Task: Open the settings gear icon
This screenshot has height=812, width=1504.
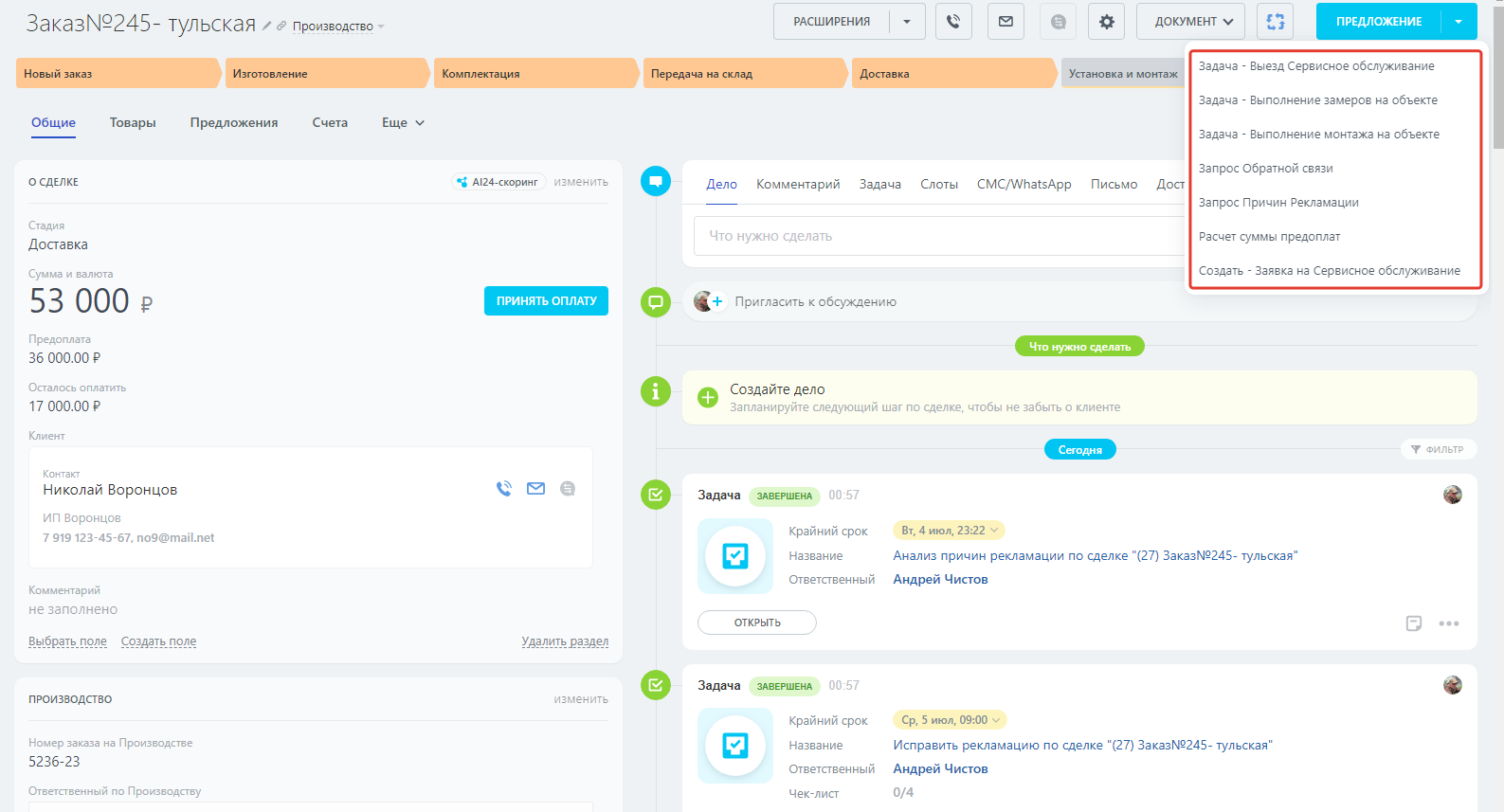Action: [1106, 22]
